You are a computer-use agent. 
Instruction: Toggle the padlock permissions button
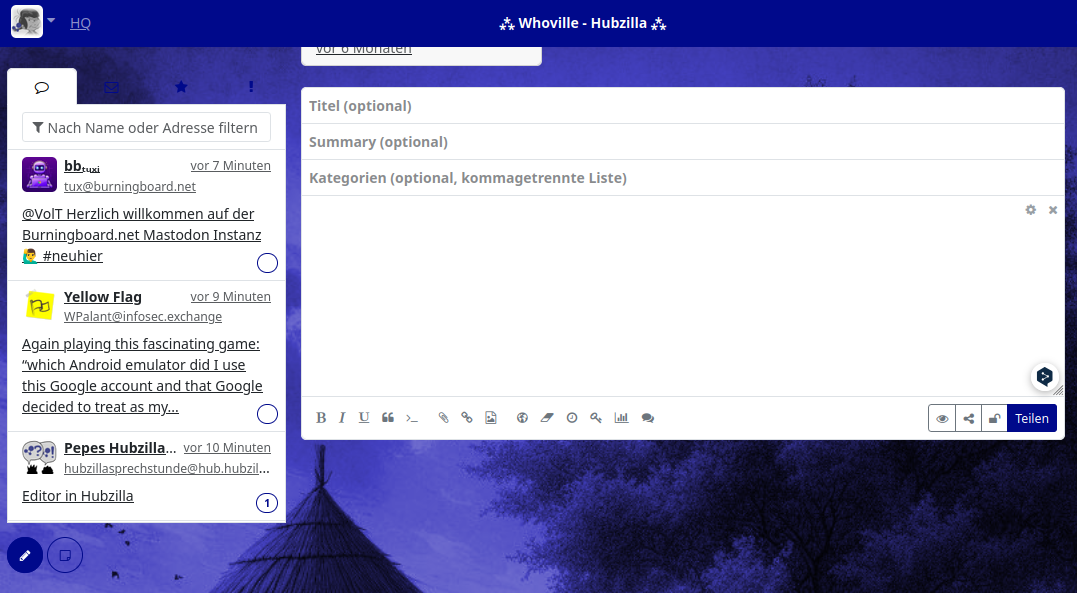994,418
